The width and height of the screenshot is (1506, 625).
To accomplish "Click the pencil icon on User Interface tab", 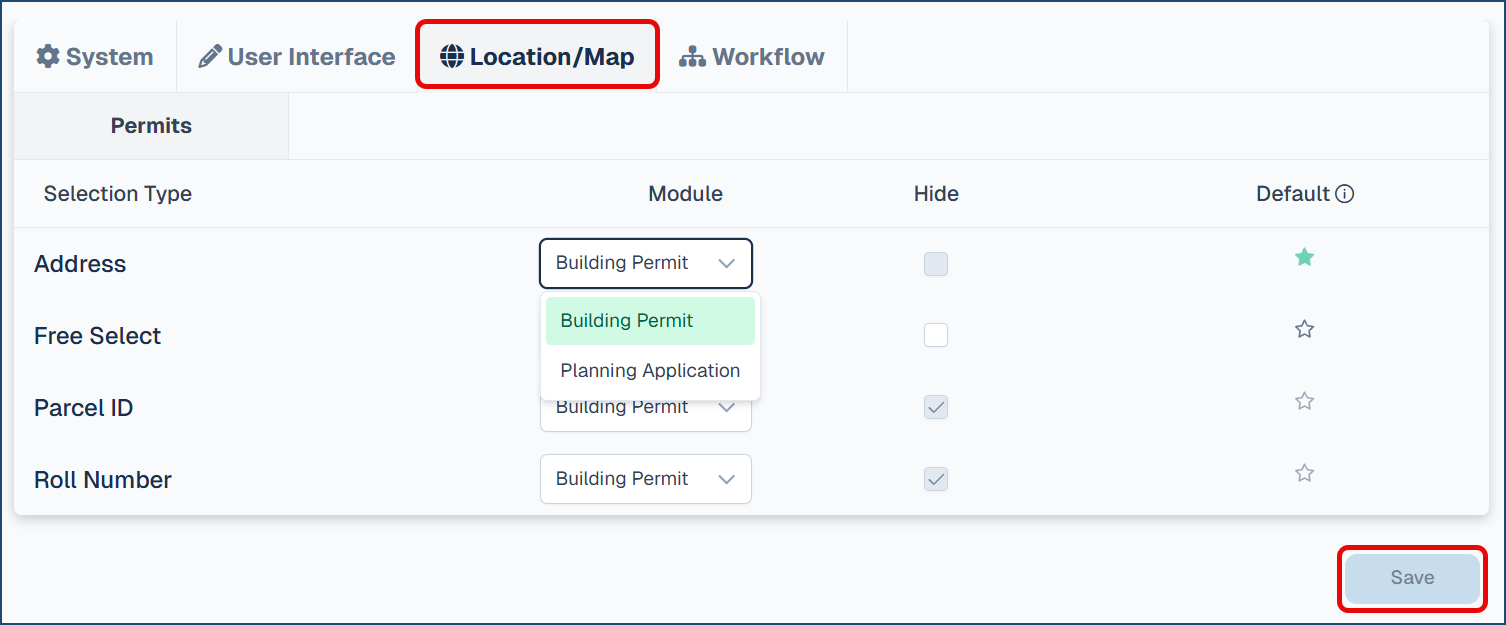I will [210, 57].
